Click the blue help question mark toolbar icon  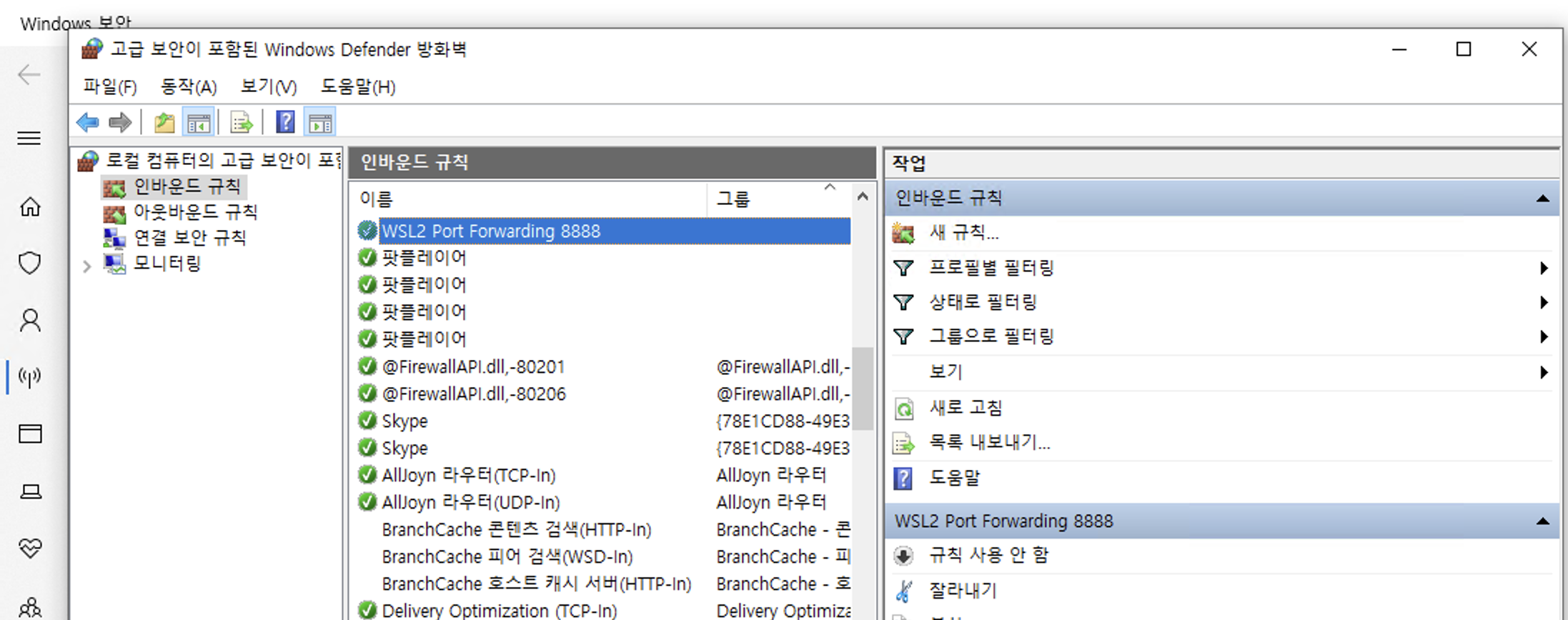(x=285, y=123)
